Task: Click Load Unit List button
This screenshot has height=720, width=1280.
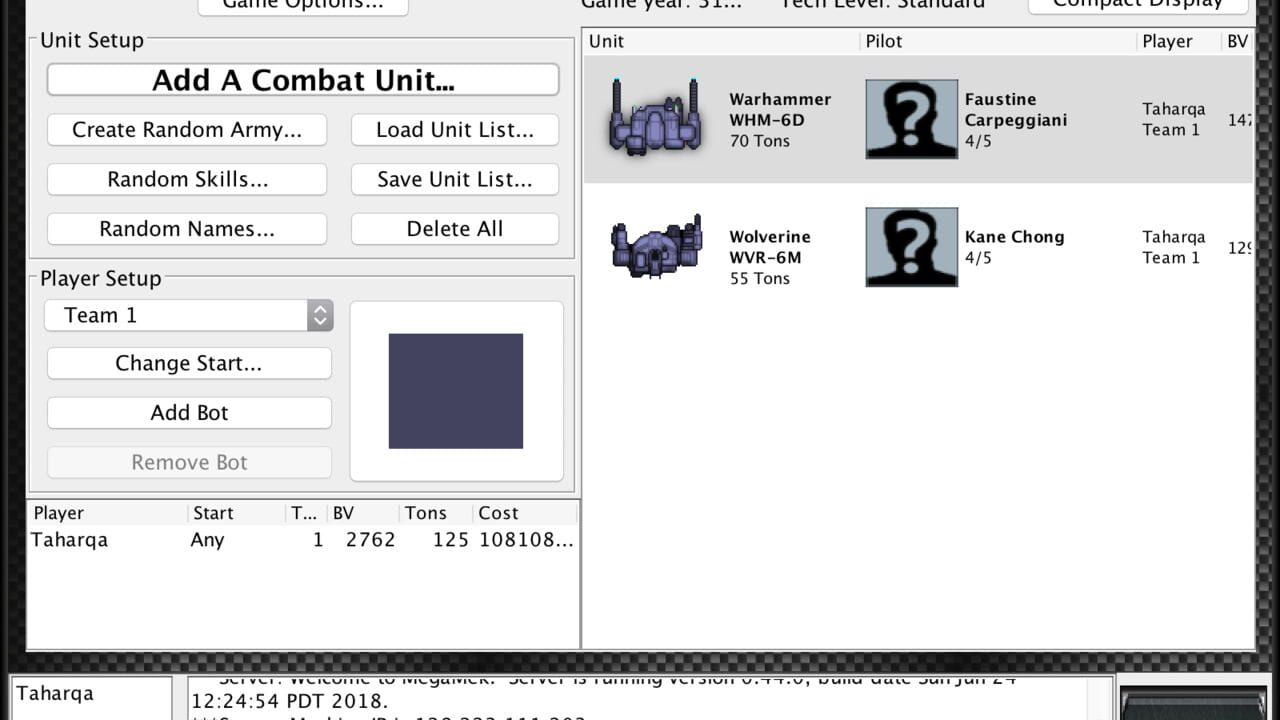Action: (x=455, y=130)
